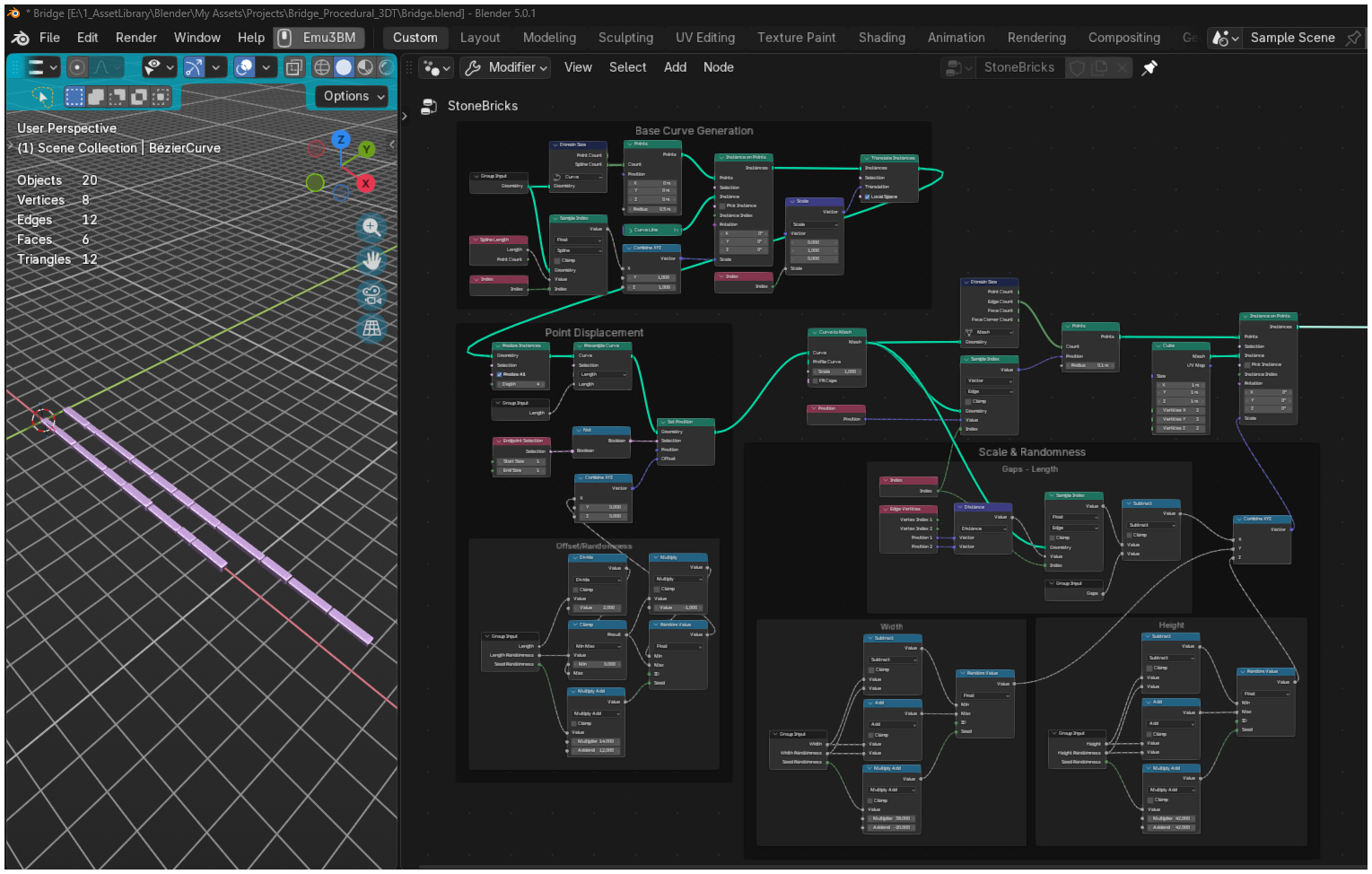Toggle the camera view gizmo
1372x874 pixels.
tap(371, 294)
